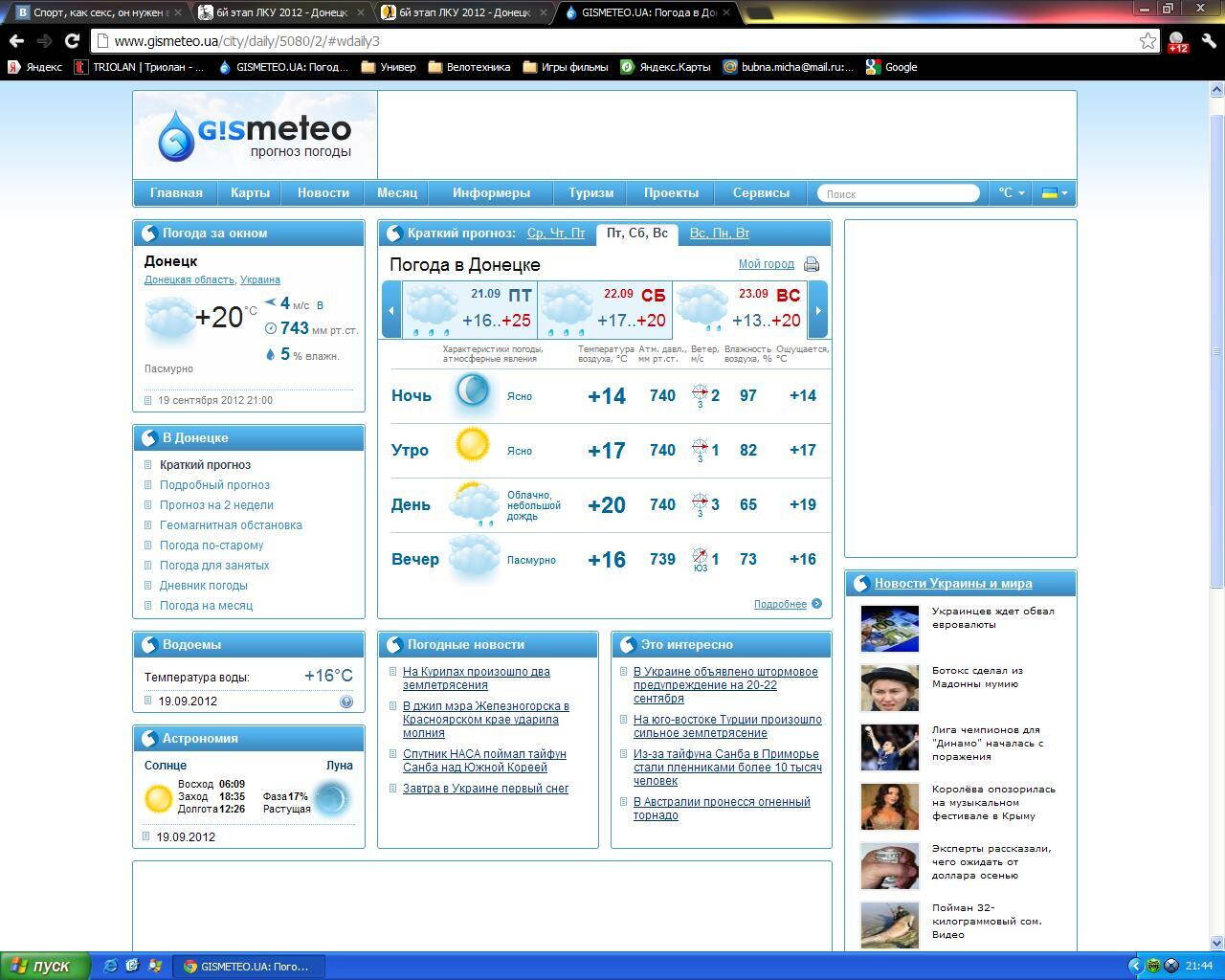Click the bookmark star in address bar
This screenshot has width=1225, height=980.
pos(1147,40)
